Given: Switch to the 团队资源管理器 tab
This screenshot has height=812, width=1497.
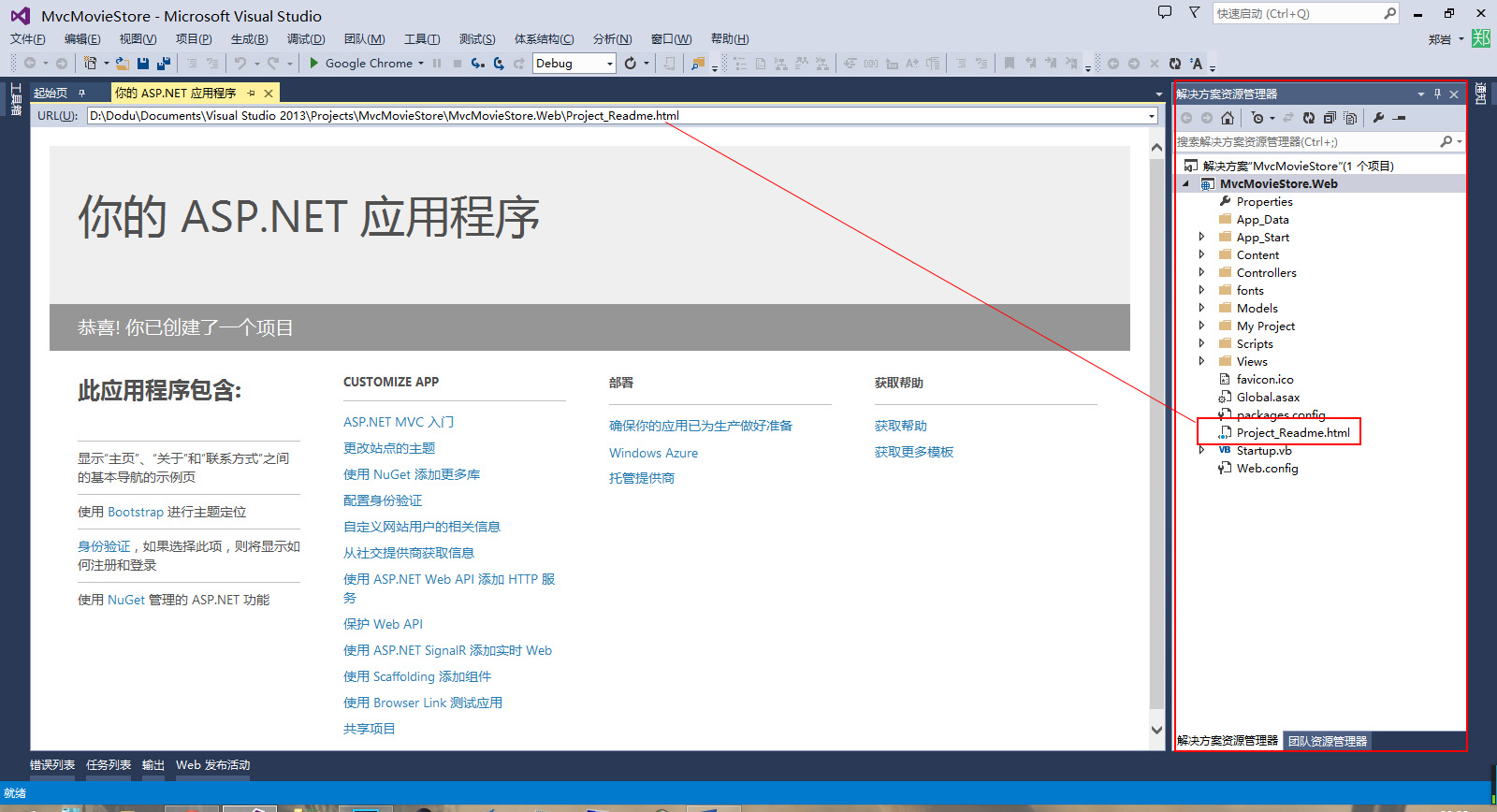Looking at the screenshot, I should 1328,741.
